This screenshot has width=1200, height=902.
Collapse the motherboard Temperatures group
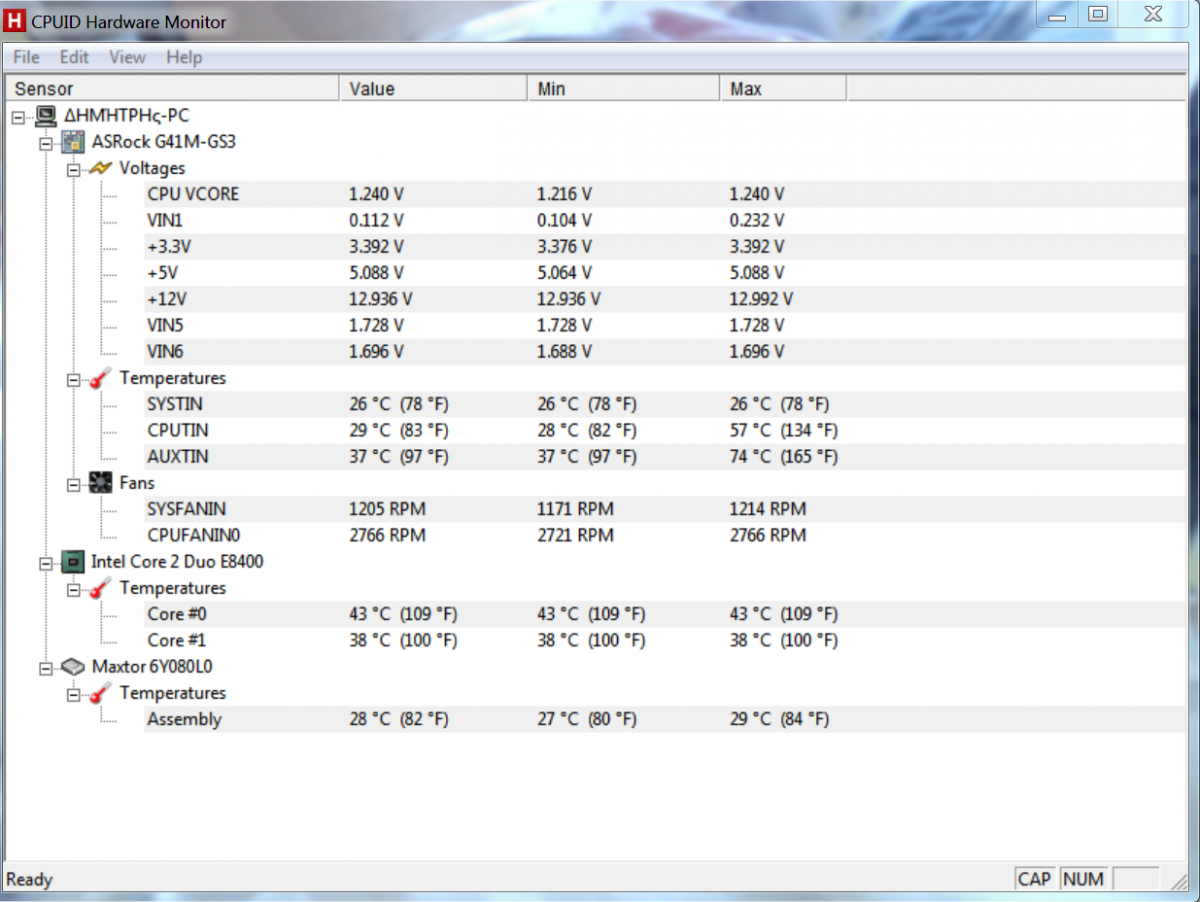pos(73,379)
